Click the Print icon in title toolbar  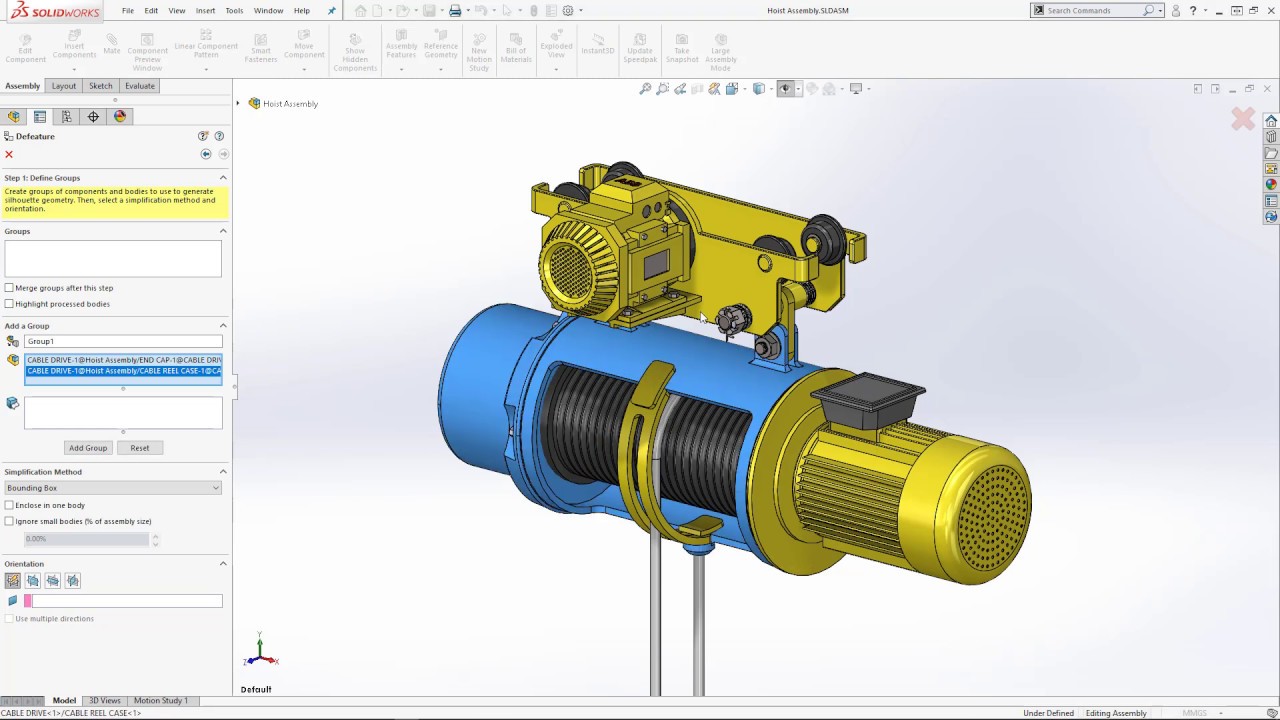[x=455, y=11]
